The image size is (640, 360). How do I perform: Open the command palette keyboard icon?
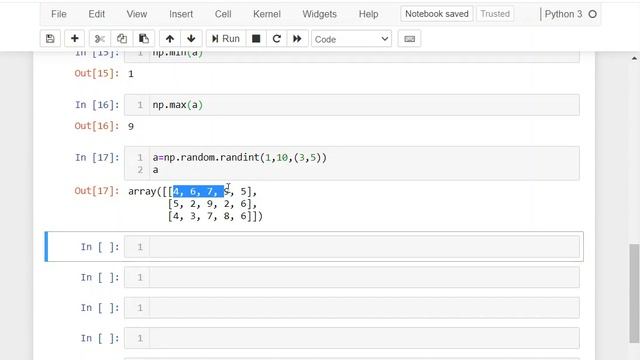[409, 39]
